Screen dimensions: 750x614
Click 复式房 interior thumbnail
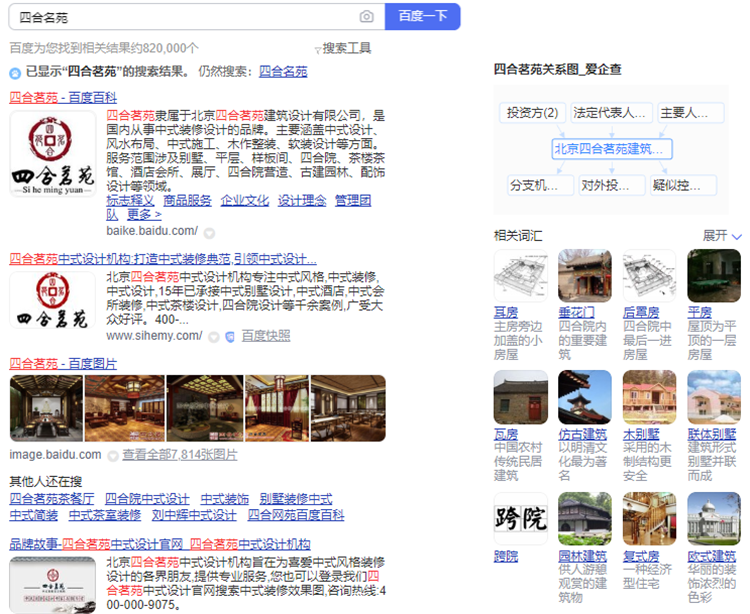(650, 518)
